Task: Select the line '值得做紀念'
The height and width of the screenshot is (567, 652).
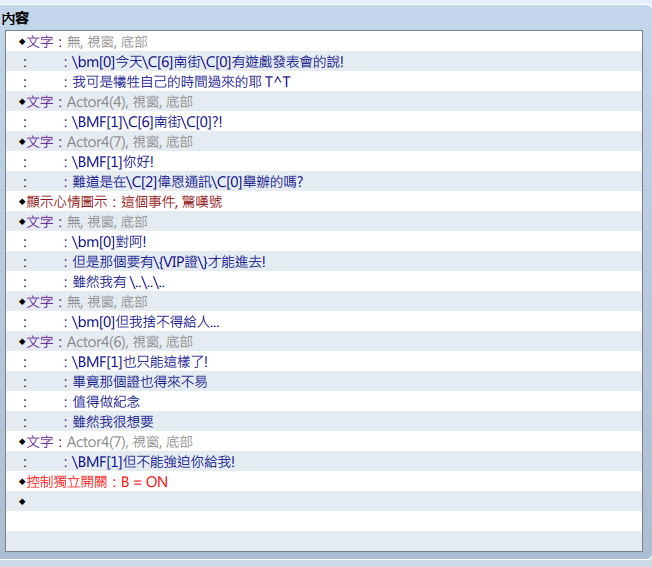Action: pos(324,401)
